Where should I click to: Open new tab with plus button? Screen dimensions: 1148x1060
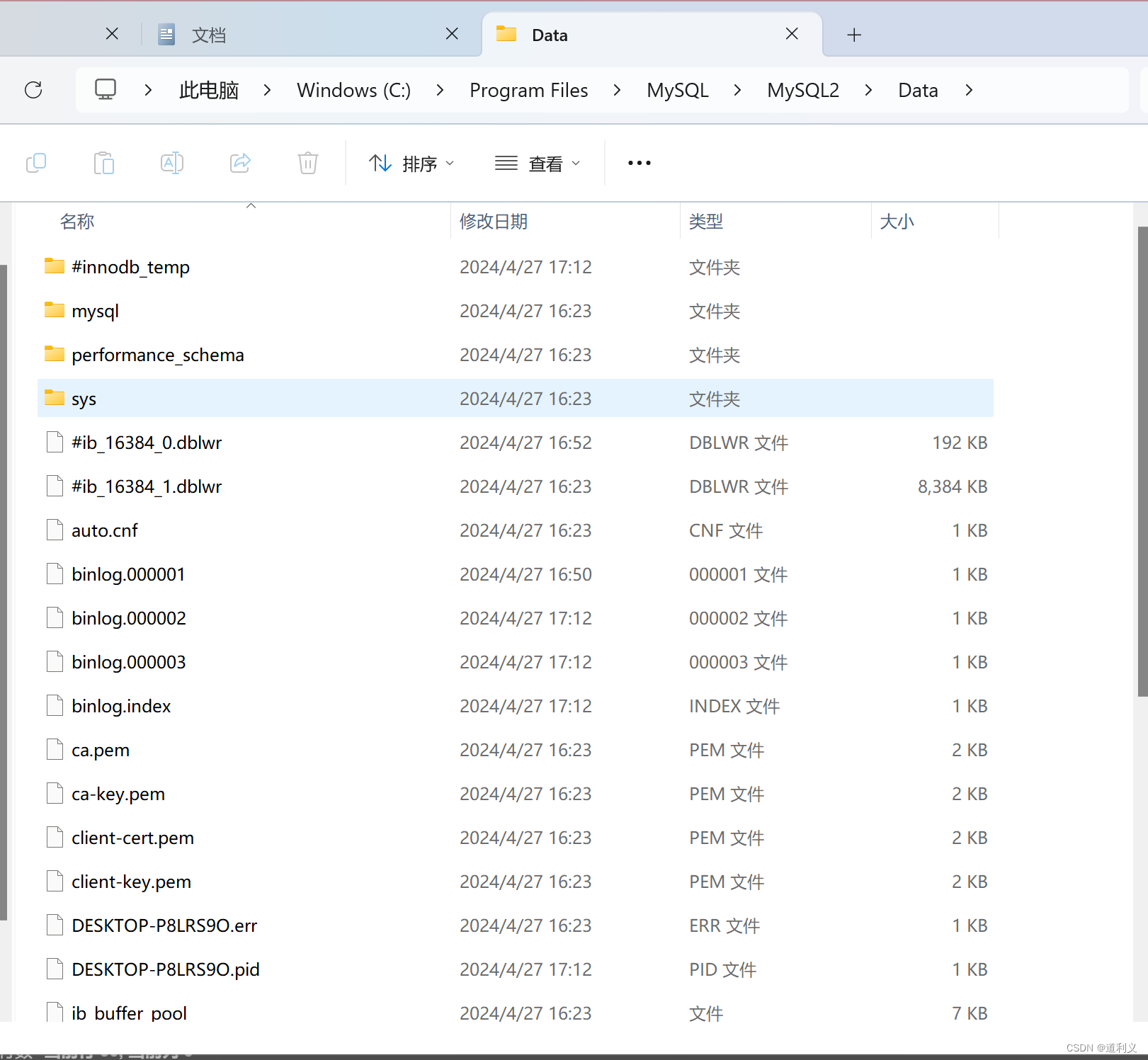tap(854, 35)
